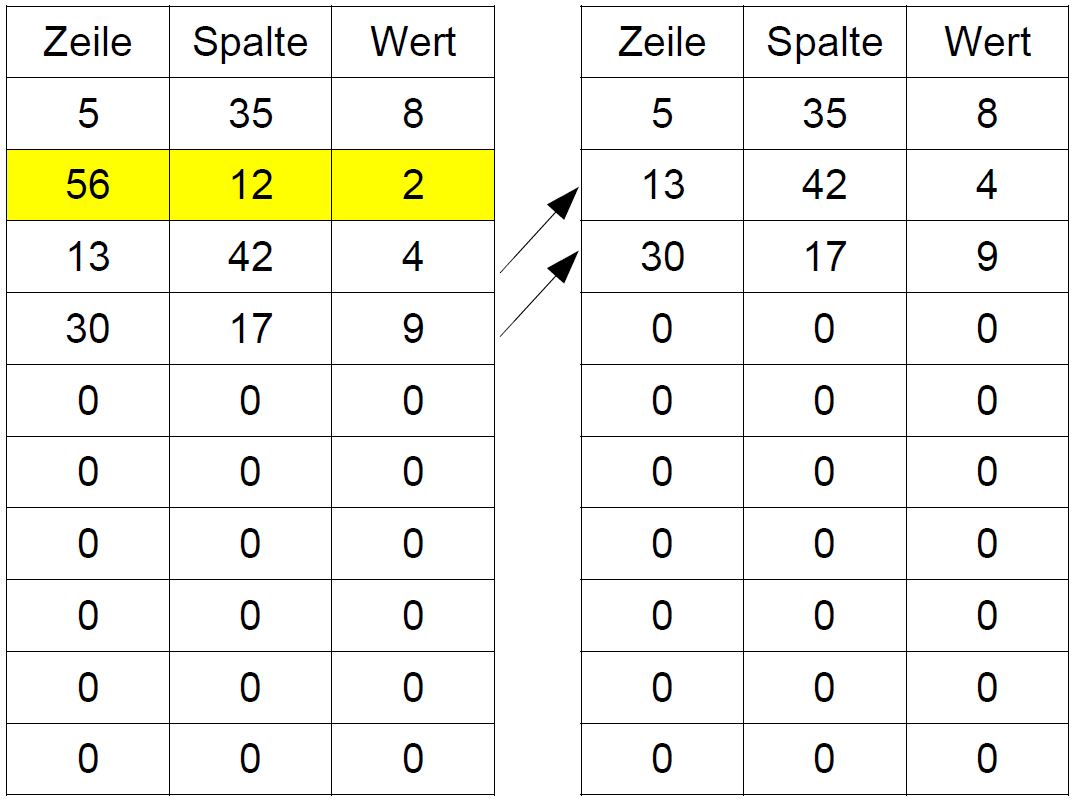Select cell 13 in the right table

click(x=662, y=185)
